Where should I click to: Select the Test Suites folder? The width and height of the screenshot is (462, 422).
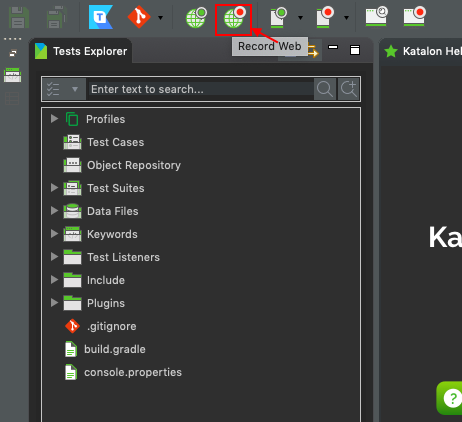click(104, 188)
